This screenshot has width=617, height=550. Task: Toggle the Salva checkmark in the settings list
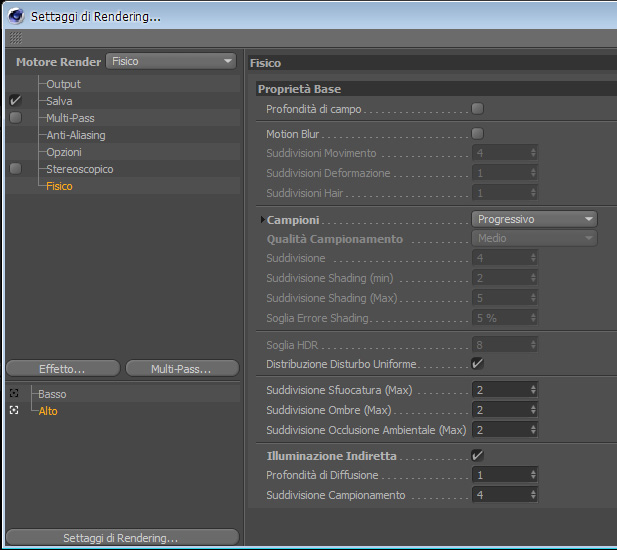(x=15, y=101)
